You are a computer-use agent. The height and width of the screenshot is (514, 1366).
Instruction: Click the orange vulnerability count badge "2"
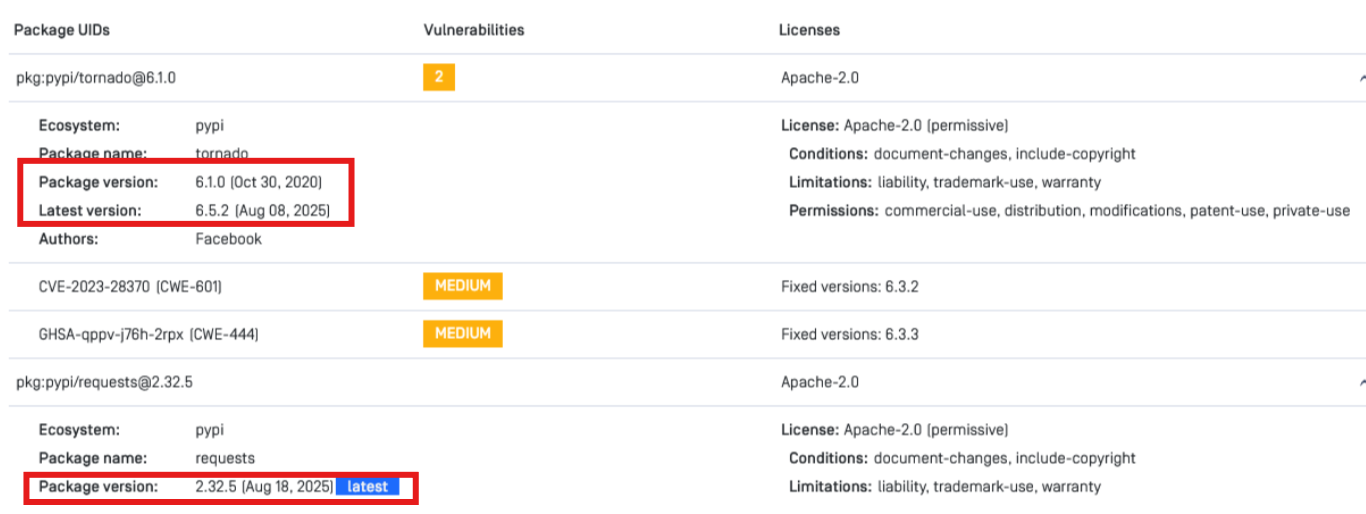click(x=438, y=77)
